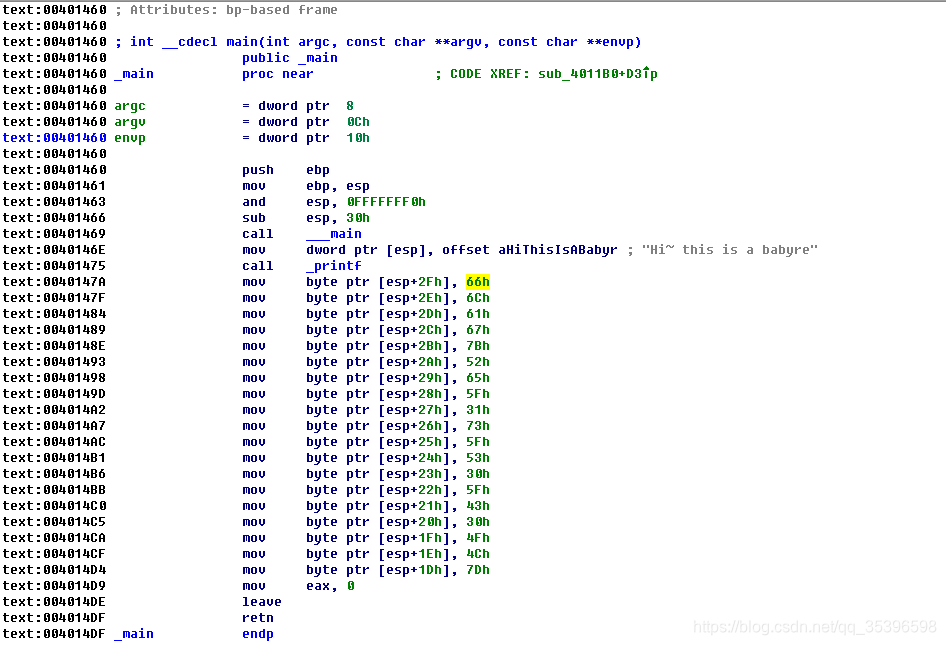Click the [esp+2Fh] operand
The width and height of the screenshot is (946, 645).
(414, 282)
